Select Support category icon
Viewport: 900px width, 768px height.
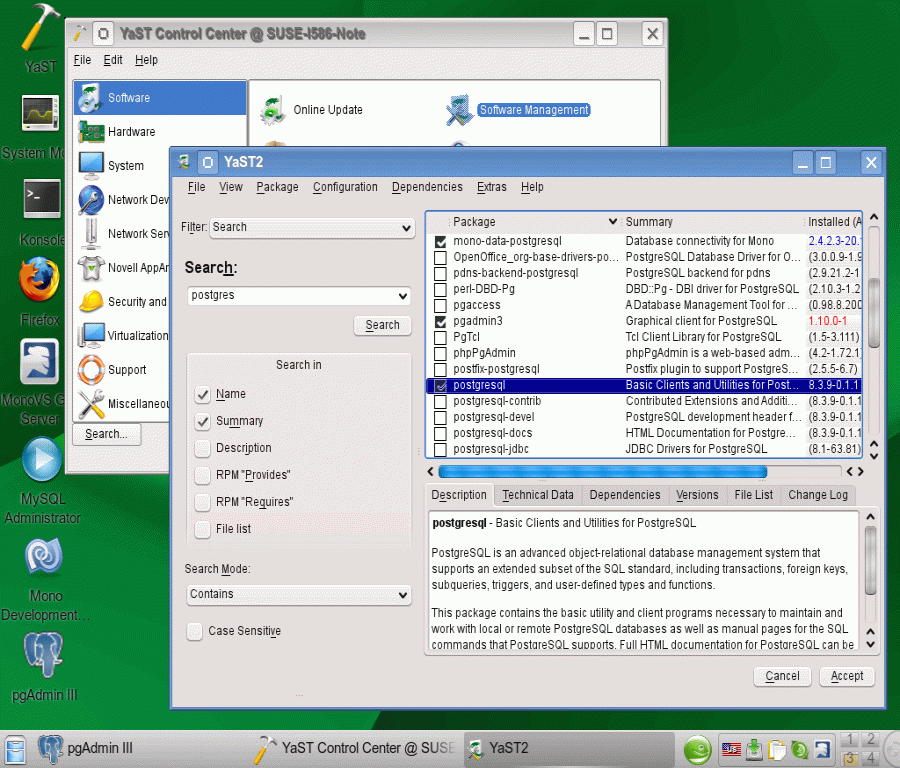click(x=91, y=369)
